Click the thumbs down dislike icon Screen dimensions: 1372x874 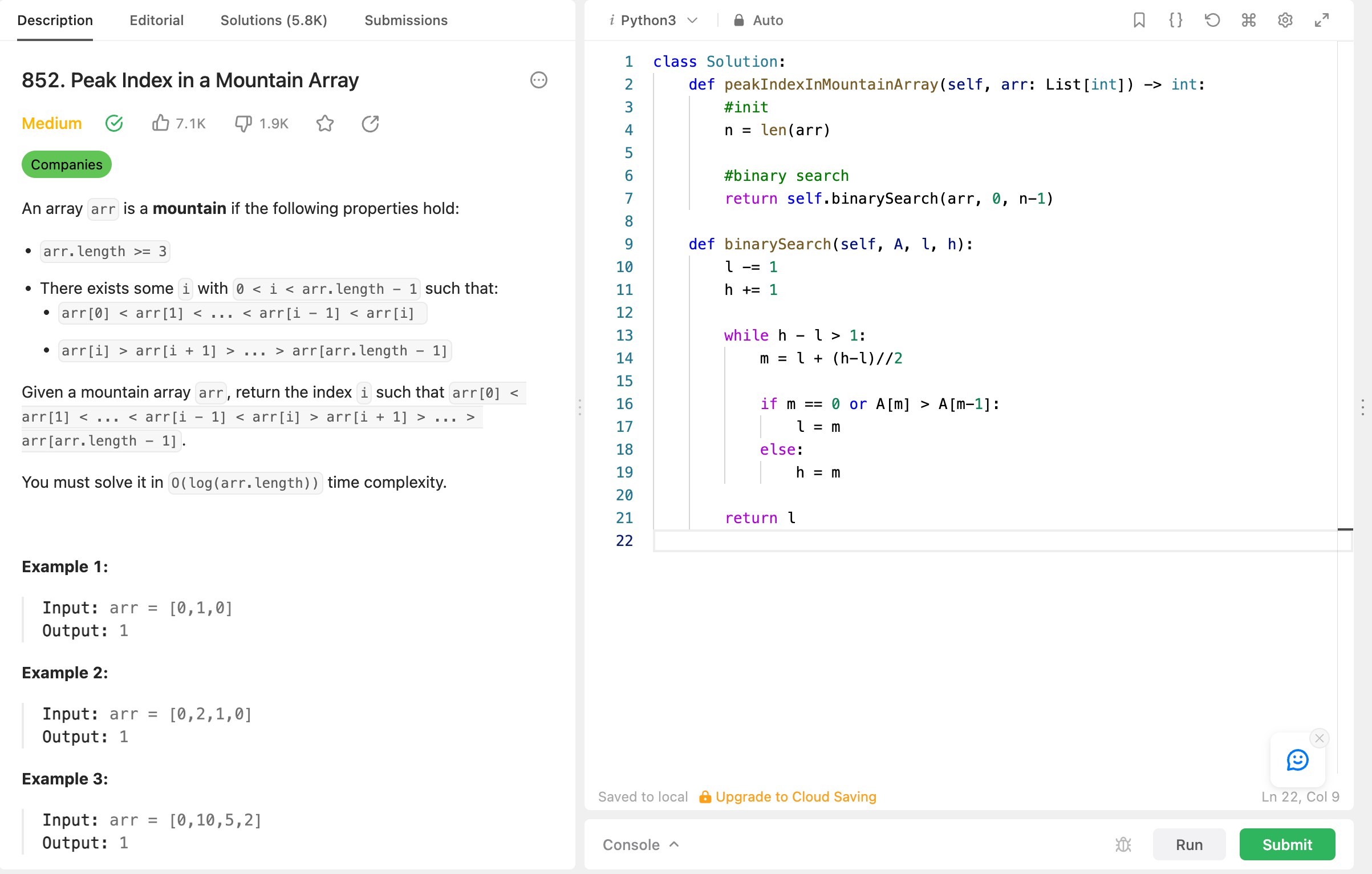click(x=243, y=123)
